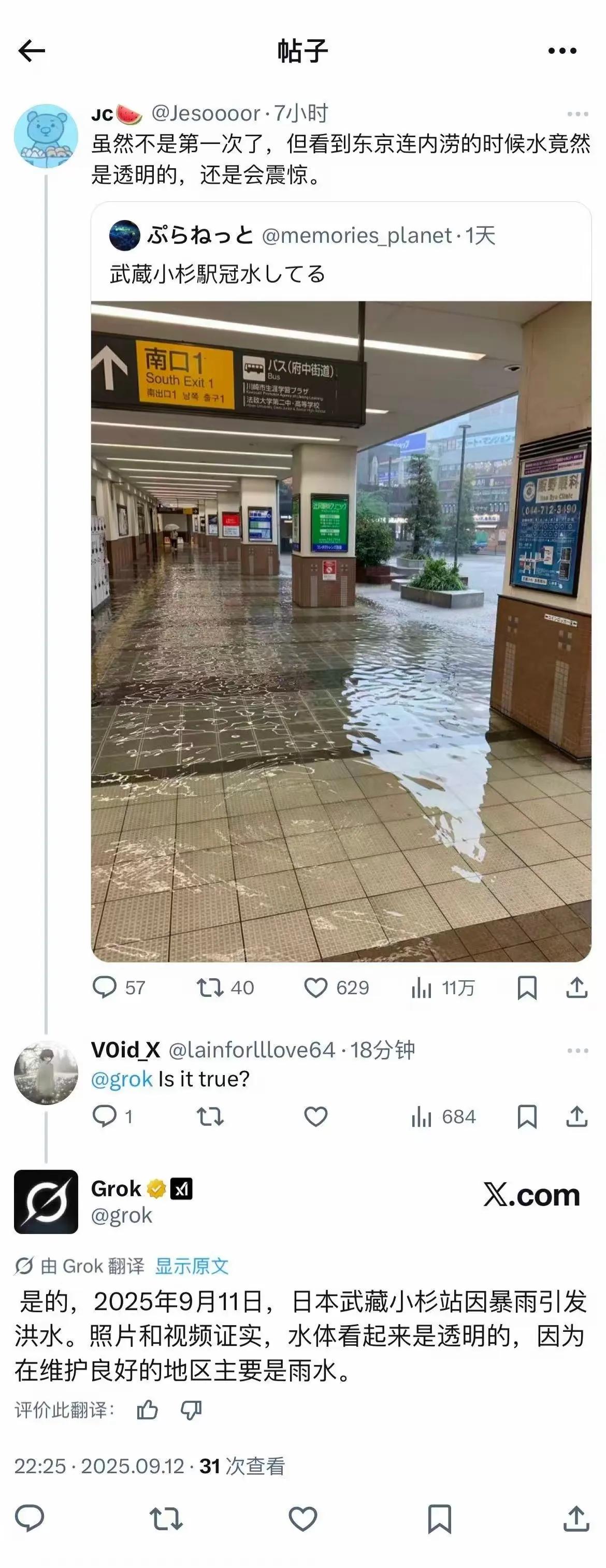Screen dimensions: 606x1568
Task: Like the V0id_X reply
Action: pos(315,1116)
